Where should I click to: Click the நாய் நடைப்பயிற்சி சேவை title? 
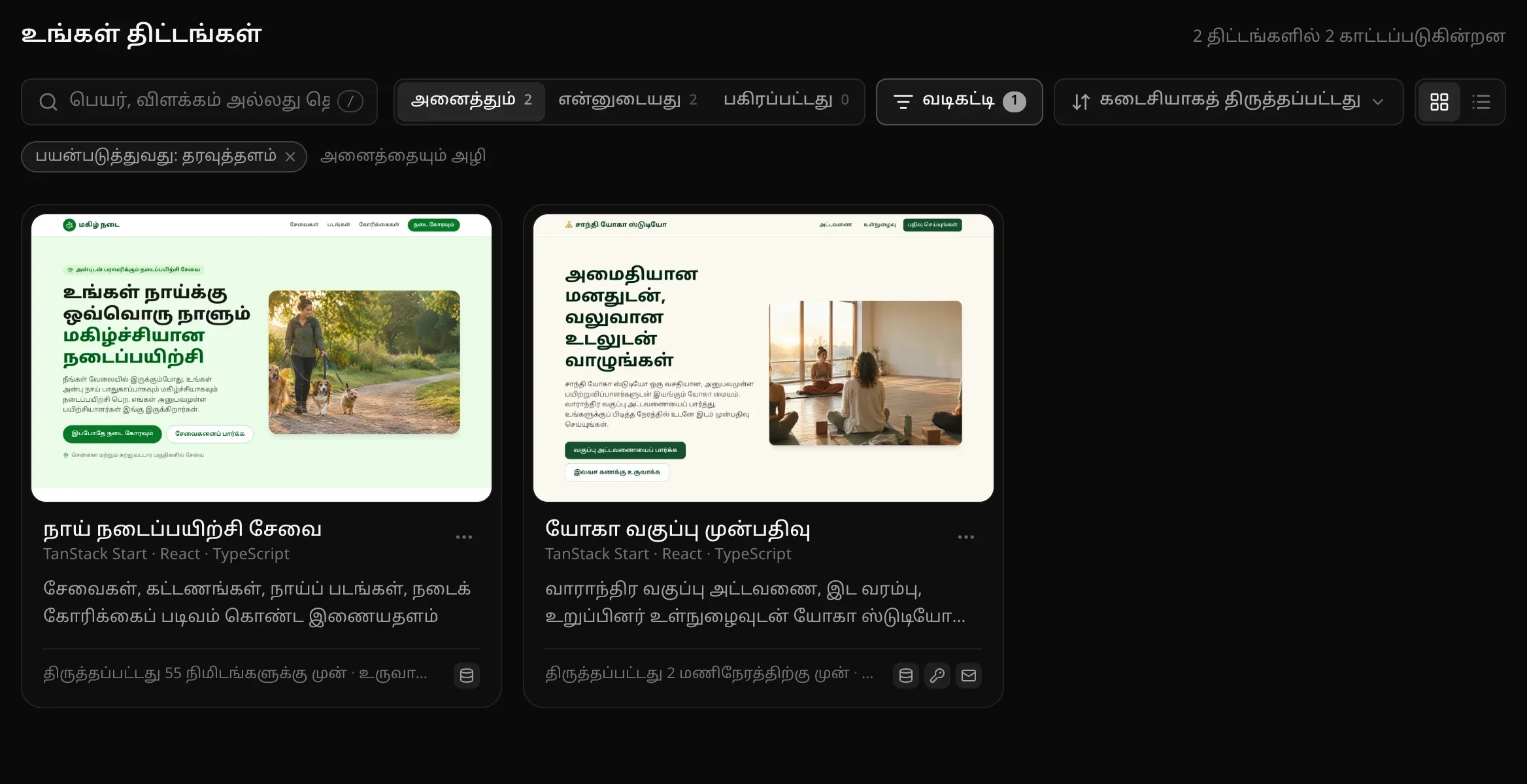tap(182, 529)
